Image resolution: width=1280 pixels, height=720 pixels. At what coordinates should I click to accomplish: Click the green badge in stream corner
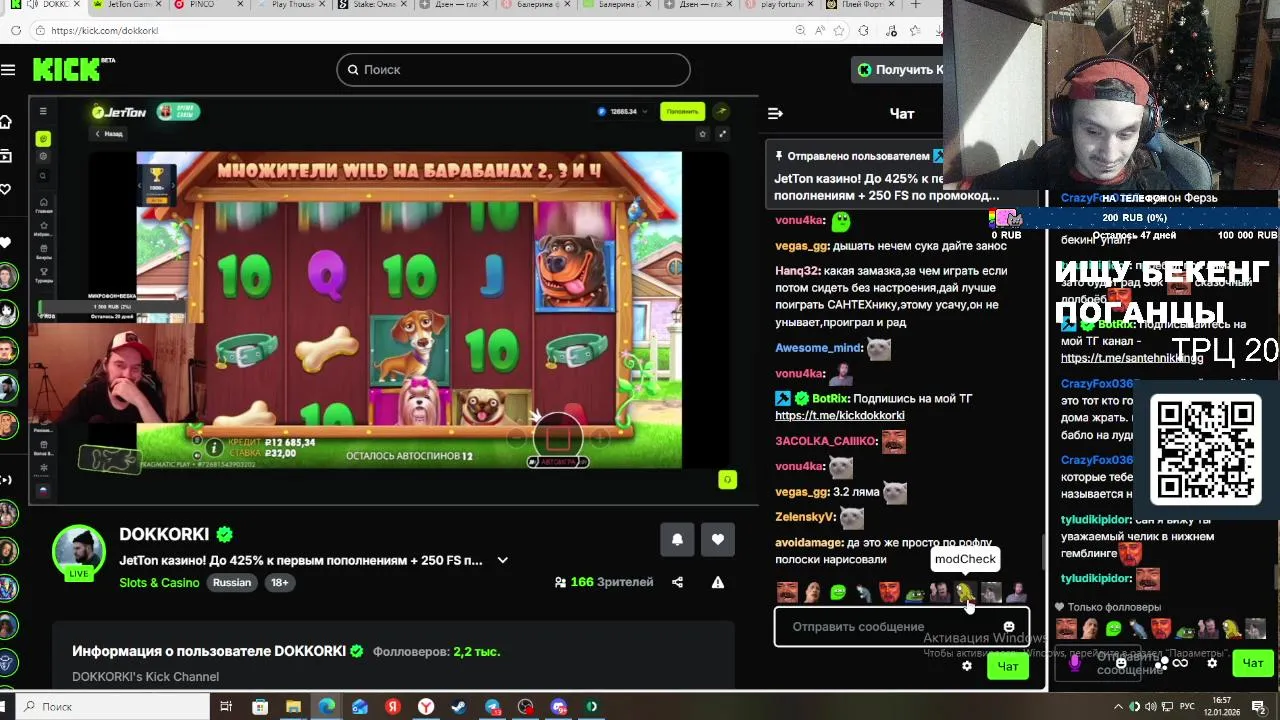pyautogui.click(x=727, y=480)
